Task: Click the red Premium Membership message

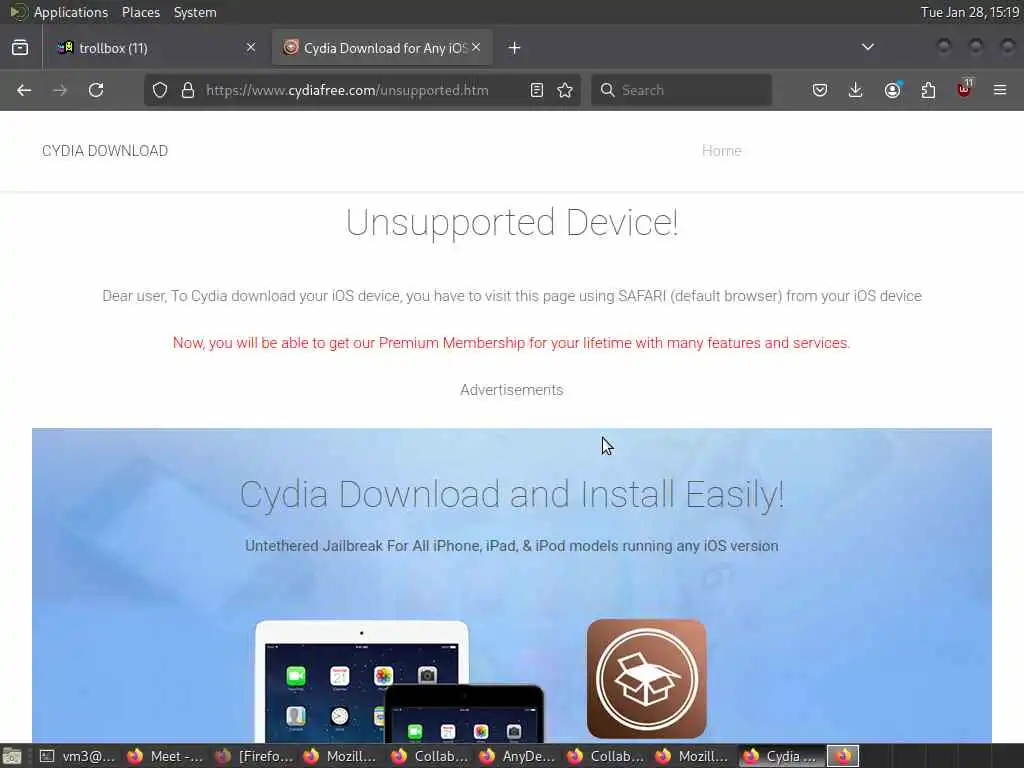Action: [x=511, y=343]
